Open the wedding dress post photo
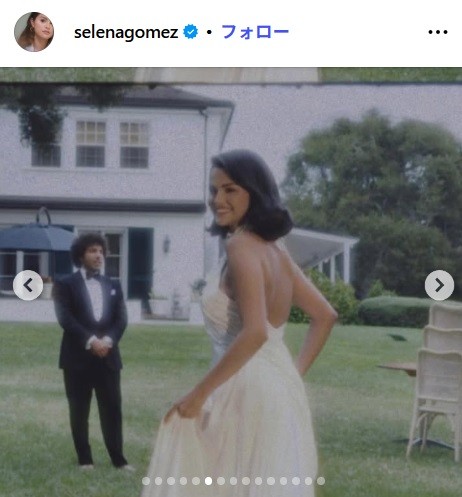Viewport: 462px width, 497px height. coord(231,282)
